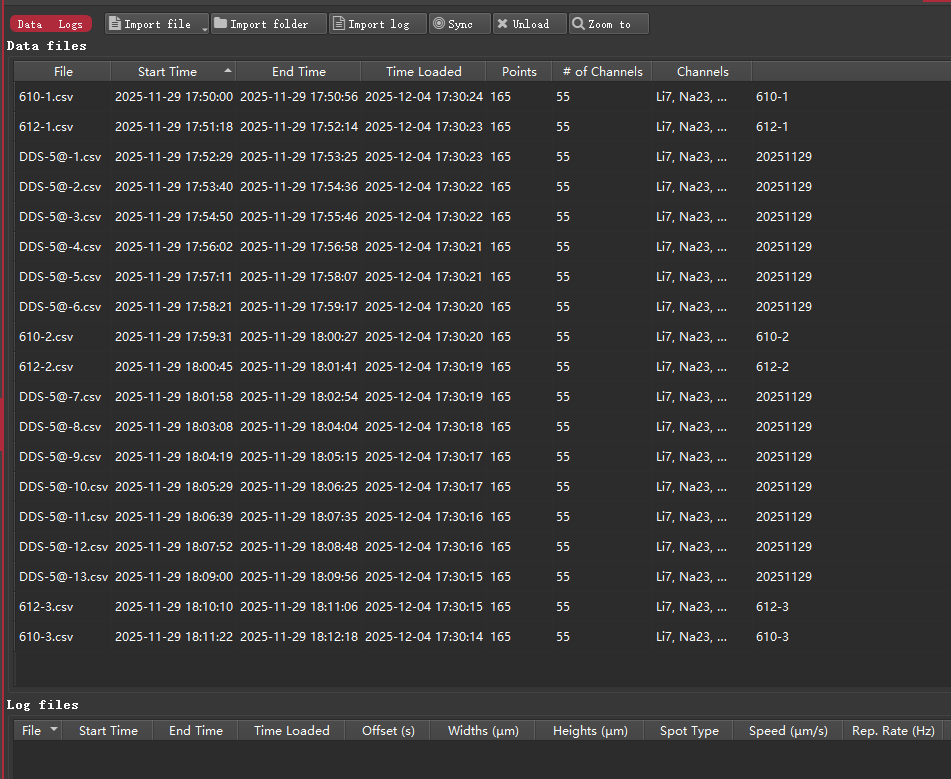Click the Import file button
The height and width of the screenshot is (779, 951).
pyautogui.click(x=152, y=24)
